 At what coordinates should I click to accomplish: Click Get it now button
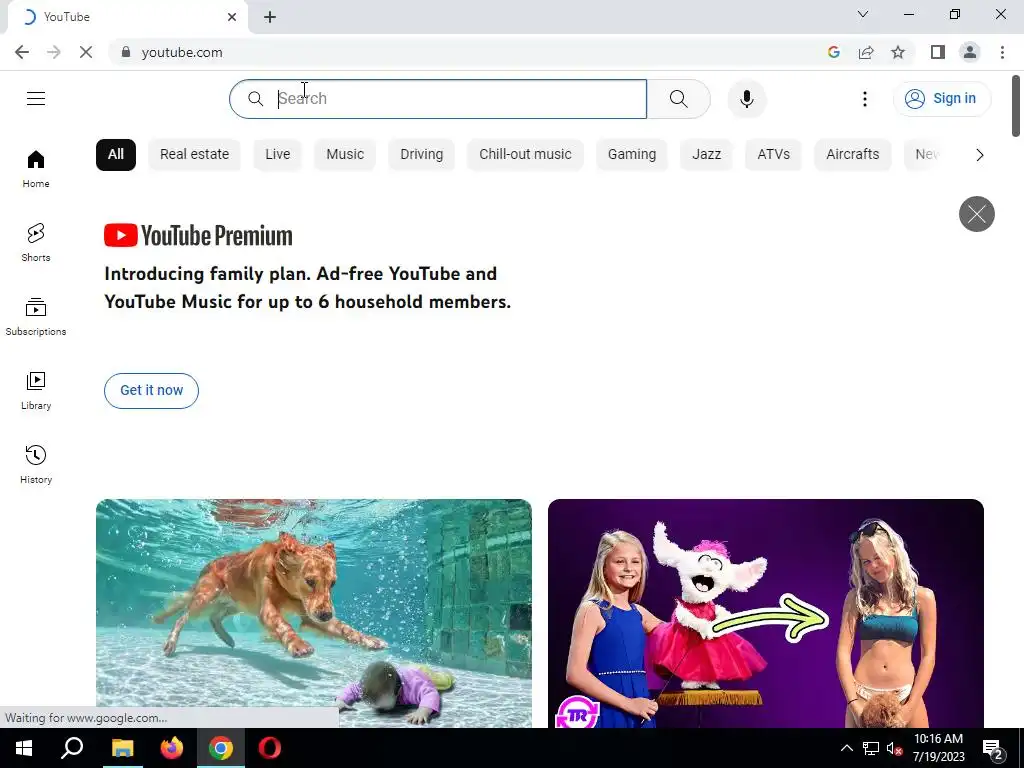tap(152, 391)
